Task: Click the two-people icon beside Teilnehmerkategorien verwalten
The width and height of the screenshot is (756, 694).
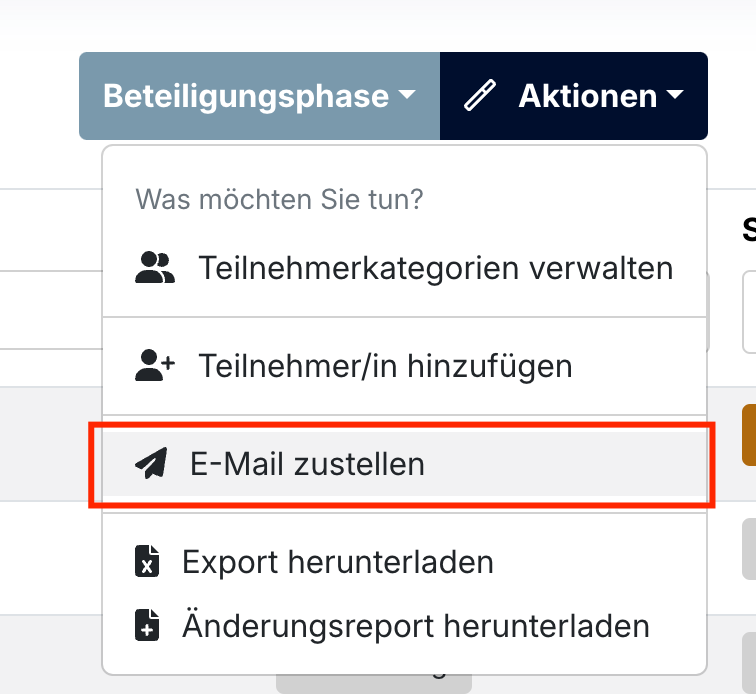Action: (x=155, y=267)
